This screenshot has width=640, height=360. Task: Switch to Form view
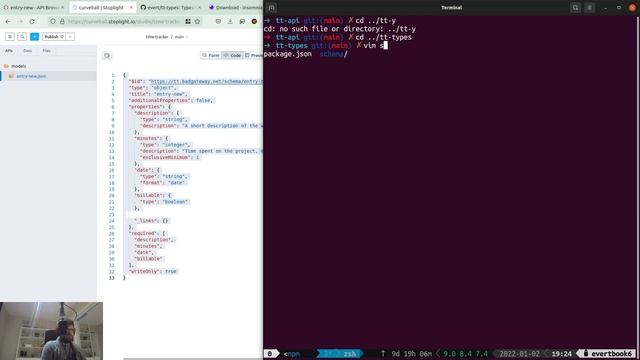(211, 55)
